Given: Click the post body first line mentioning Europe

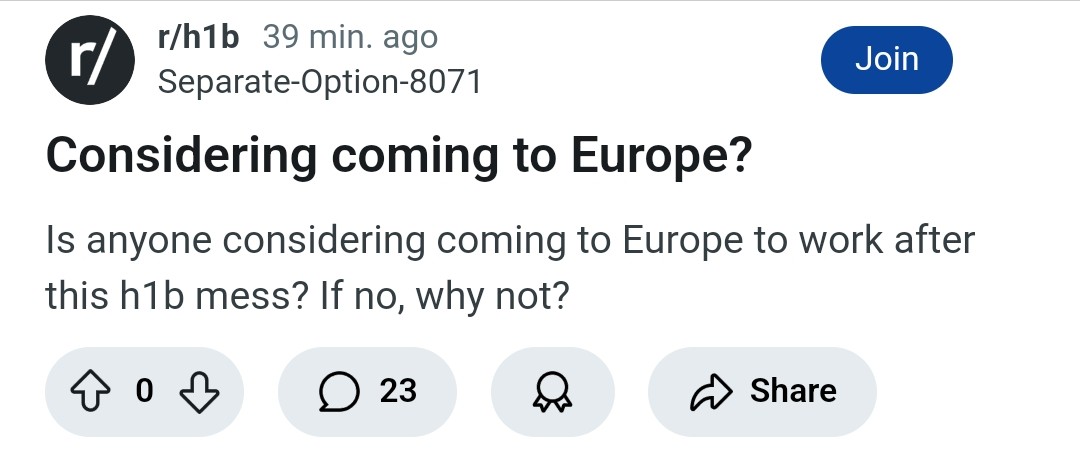Looking at the screenshot, I should [x=510, y=241].
